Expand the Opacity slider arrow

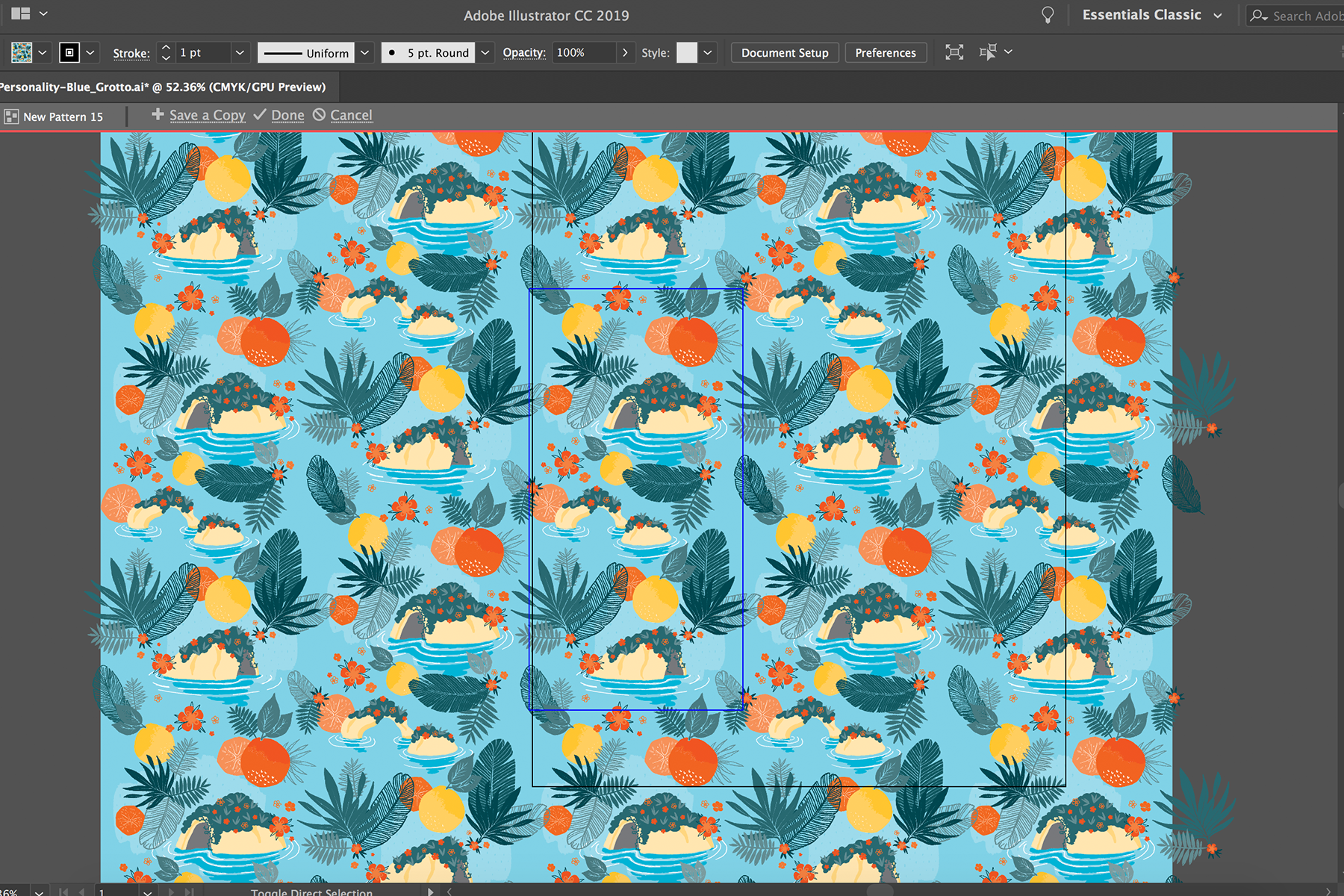tap(625, 52)
